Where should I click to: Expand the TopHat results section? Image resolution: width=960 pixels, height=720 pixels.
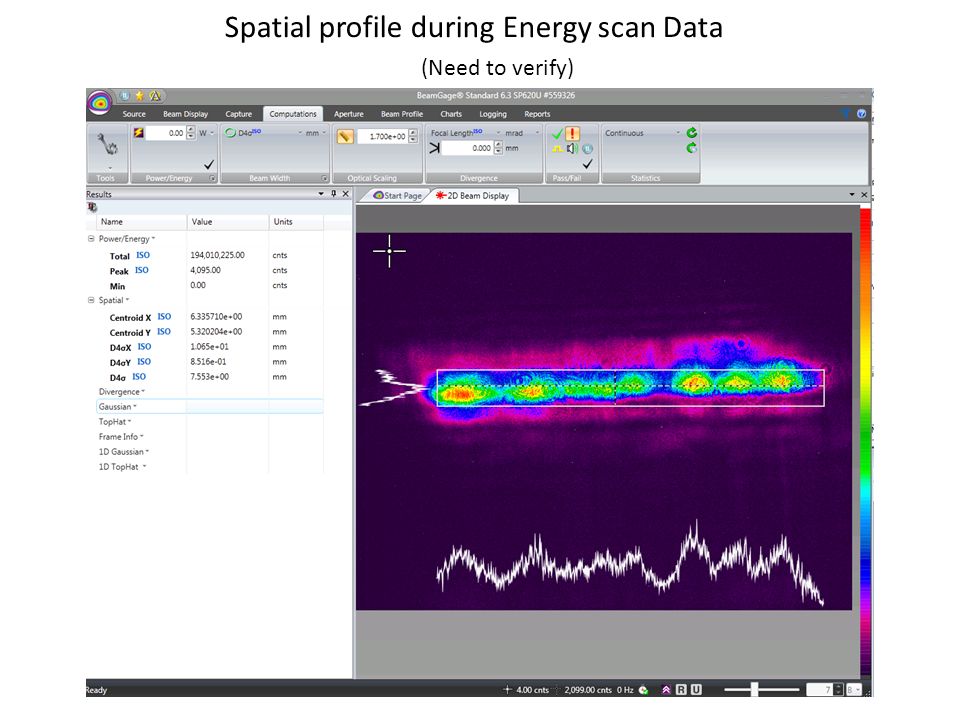tap(114, 422)
